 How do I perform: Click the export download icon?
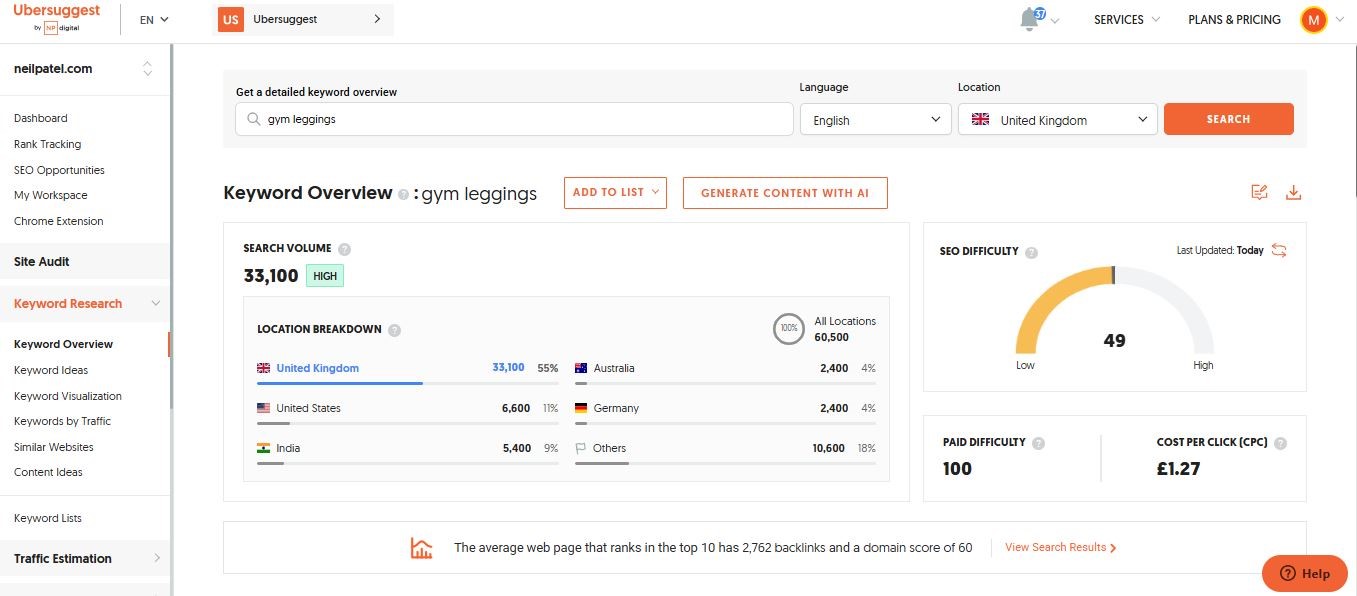tap(1293, 193)
